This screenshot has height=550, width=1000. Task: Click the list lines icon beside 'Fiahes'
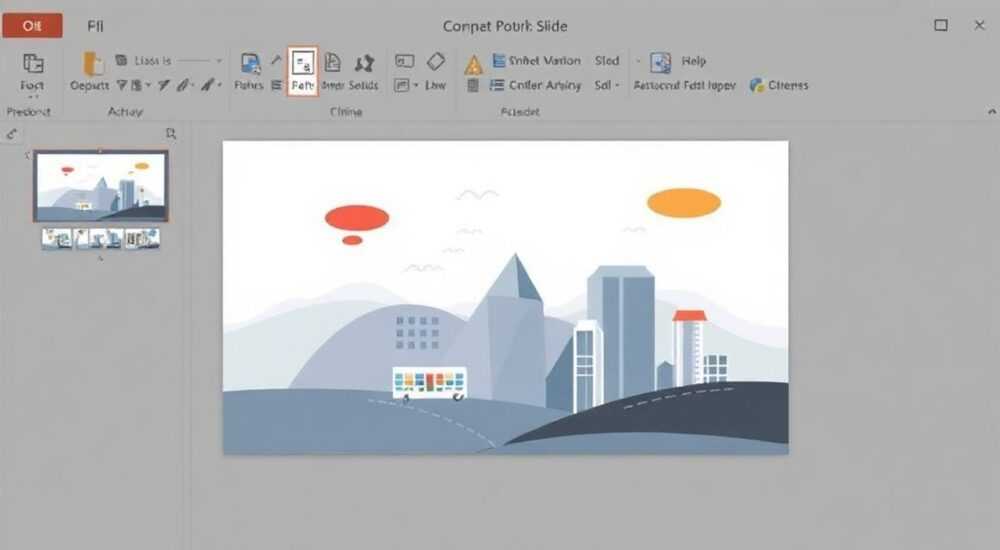pyautogui.click(x=276, y=85)
